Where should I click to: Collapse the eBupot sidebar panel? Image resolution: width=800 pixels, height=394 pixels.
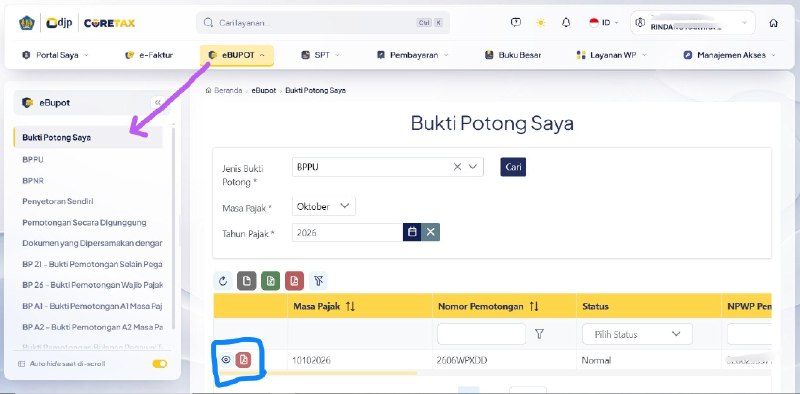(158, 103)
